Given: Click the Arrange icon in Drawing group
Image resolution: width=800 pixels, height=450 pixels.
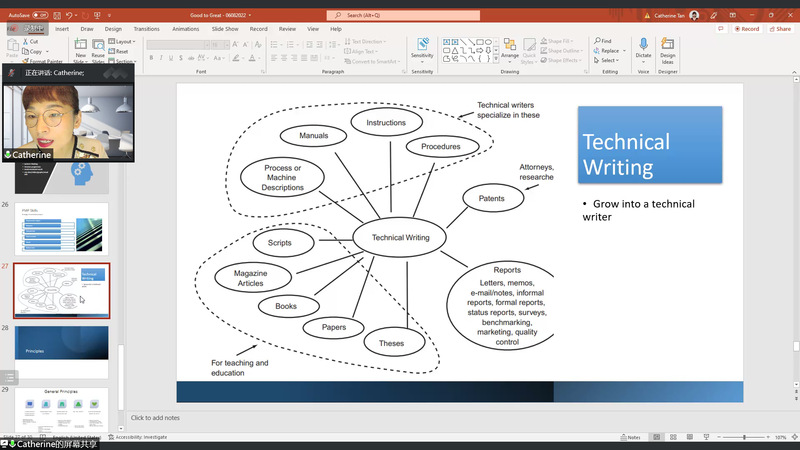Looking at the screenshot, I should tap(510, 50).
